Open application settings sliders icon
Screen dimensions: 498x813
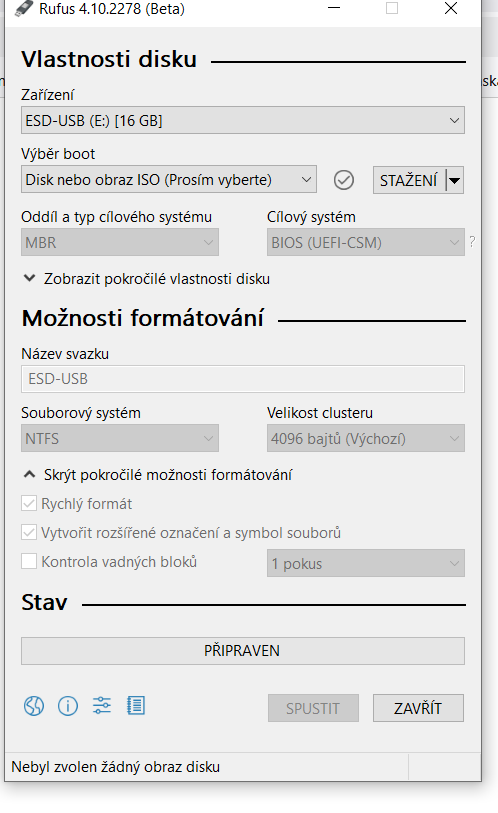pos(102,705)
